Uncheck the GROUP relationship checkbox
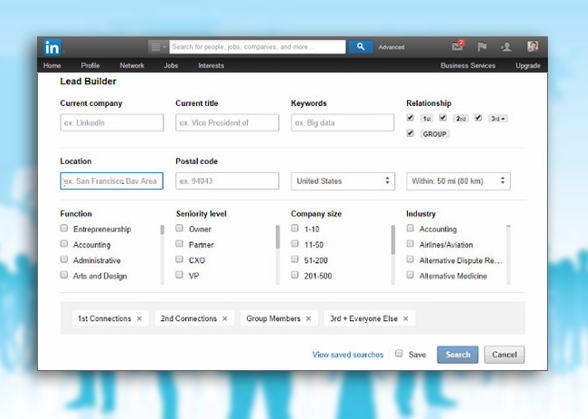The width and height of the screenshot is (588, 419). [x=410, y=133]
